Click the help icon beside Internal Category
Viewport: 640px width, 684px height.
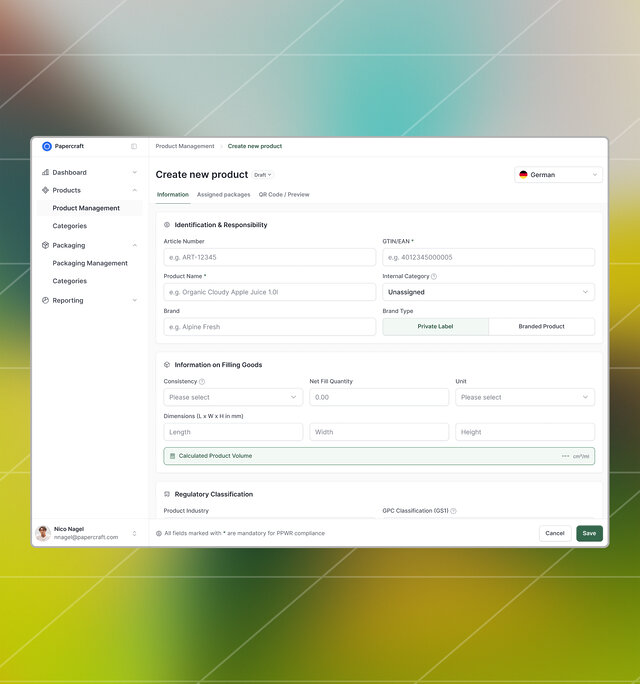(x=434, y=276)
